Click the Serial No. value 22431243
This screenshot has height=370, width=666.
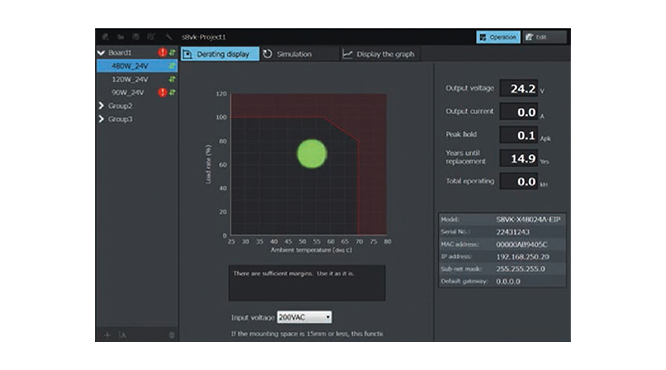[513, 232]
